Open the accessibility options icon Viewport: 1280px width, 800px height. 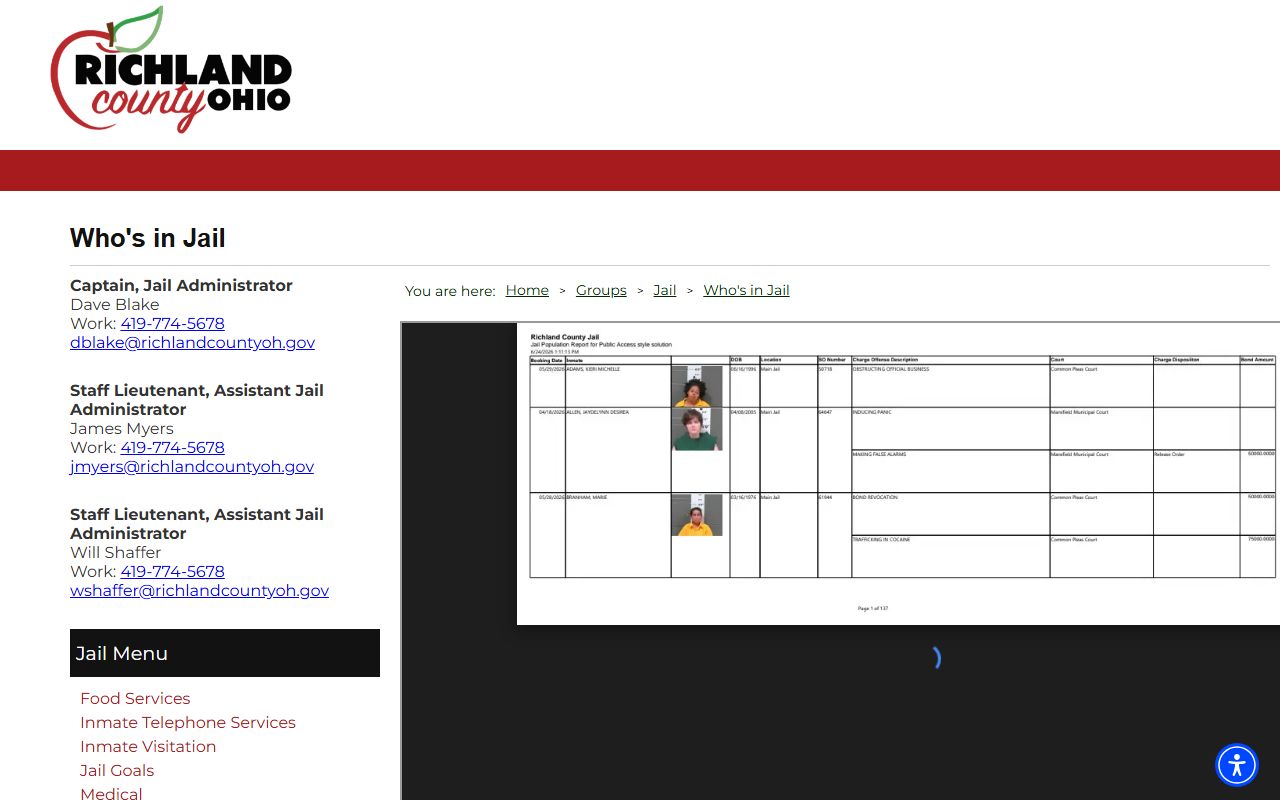tap(1237, 766)
